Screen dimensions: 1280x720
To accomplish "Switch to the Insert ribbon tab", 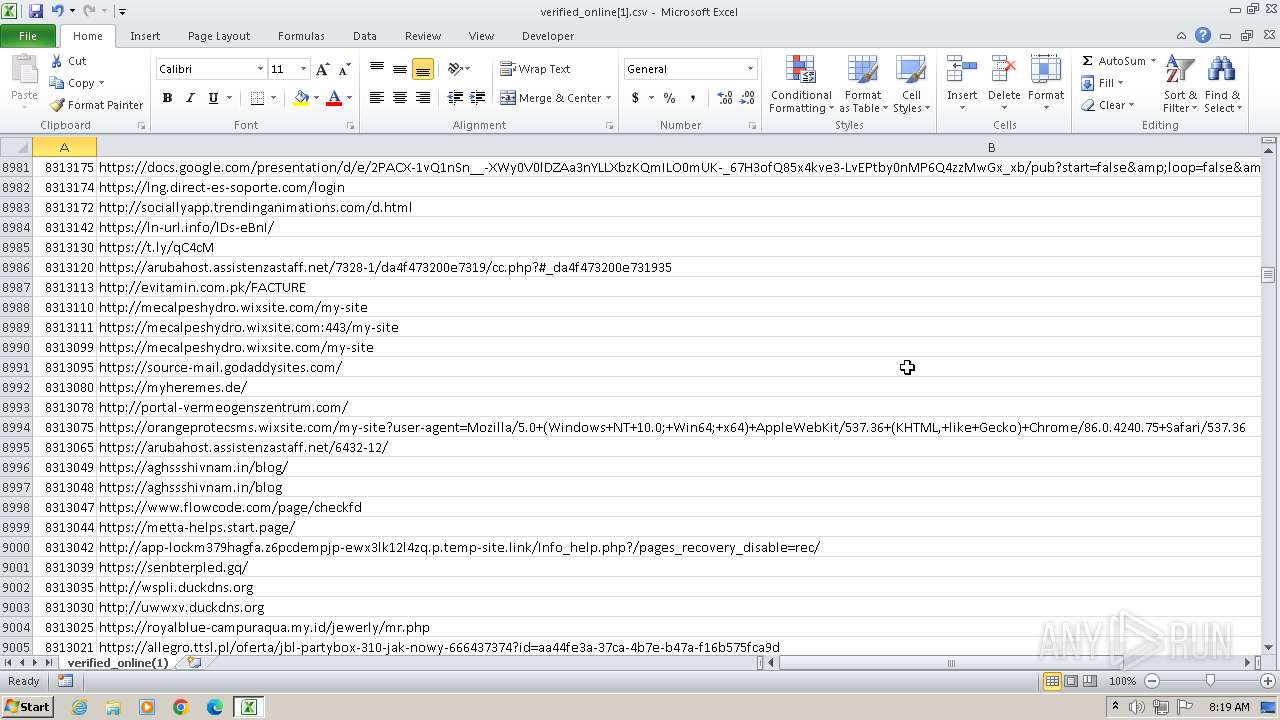I will pyautogui.click(x=145, y=36).
